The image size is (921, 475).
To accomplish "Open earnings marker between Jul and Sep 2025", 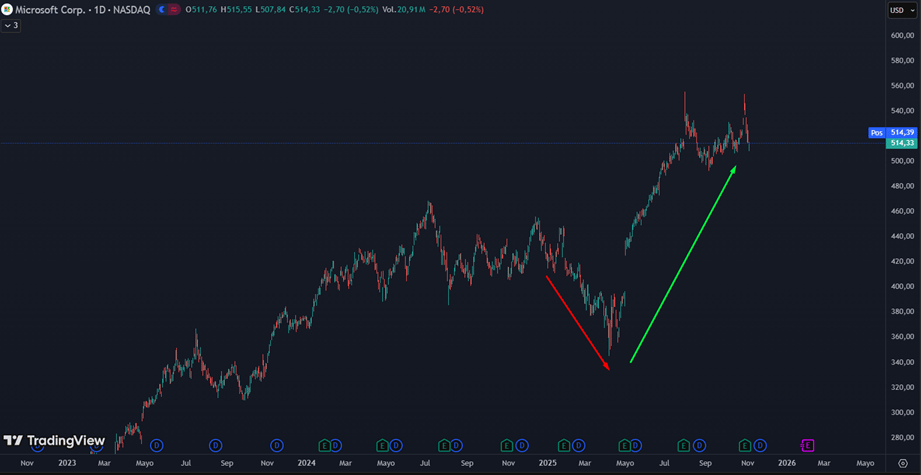I will pyautogui.click(x=684, y=446).
